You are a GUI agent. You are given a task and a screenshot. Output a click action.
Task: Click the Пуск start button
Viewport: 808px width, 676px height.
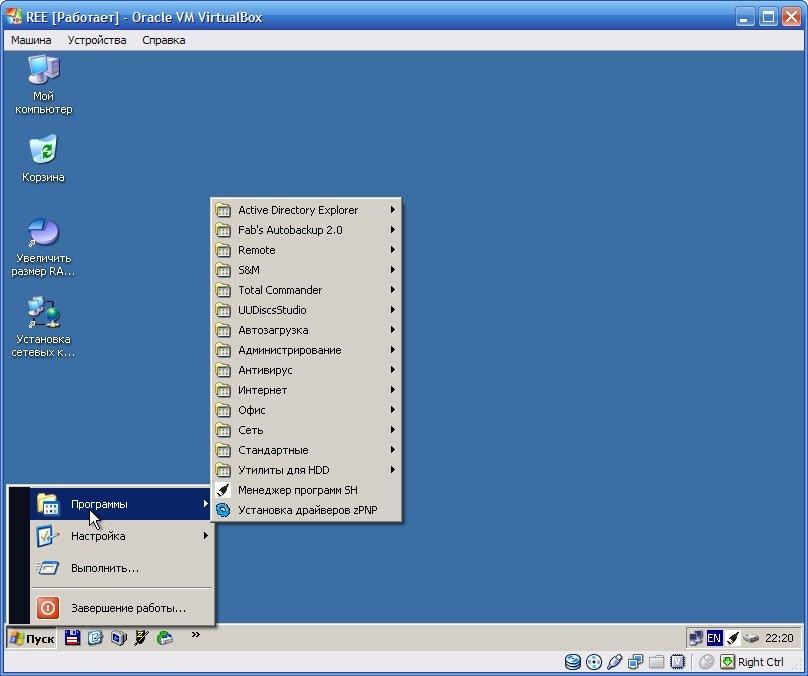tap(31, 638)
